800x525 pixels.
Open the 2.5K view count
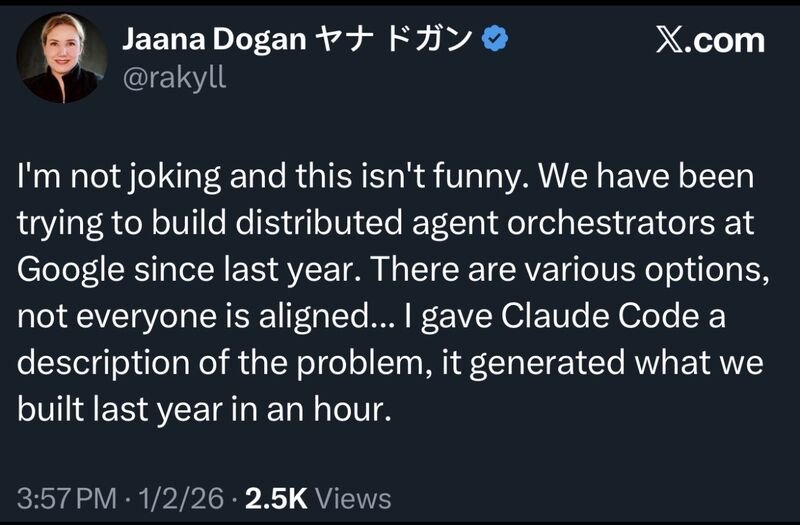(x=276, y=498)
